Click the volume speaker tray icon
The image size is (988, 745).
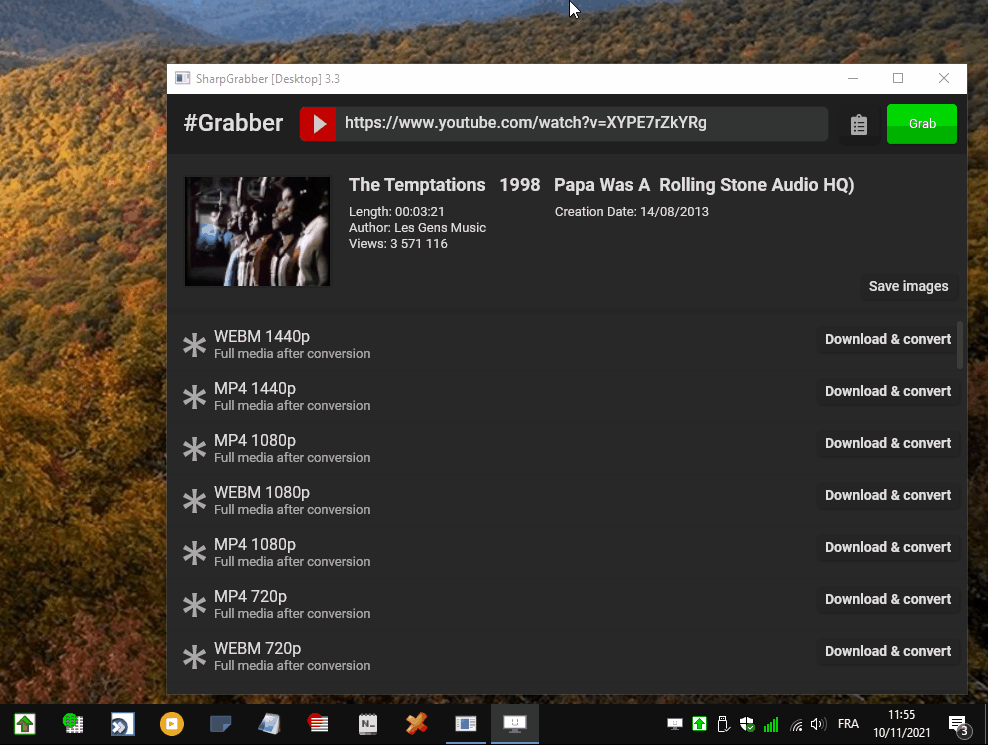click(818, 724)
